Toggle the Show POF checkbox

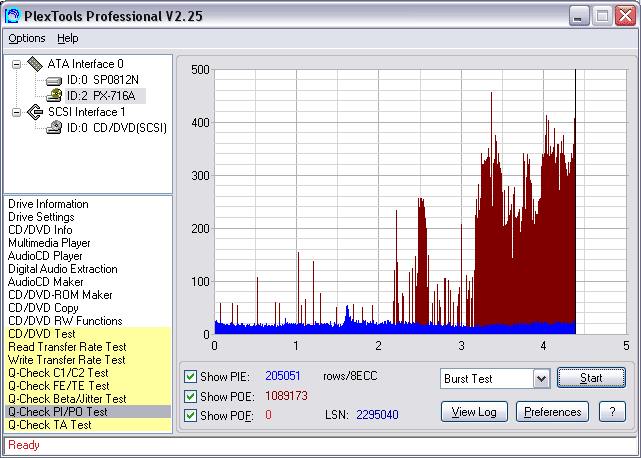[190, 415]
